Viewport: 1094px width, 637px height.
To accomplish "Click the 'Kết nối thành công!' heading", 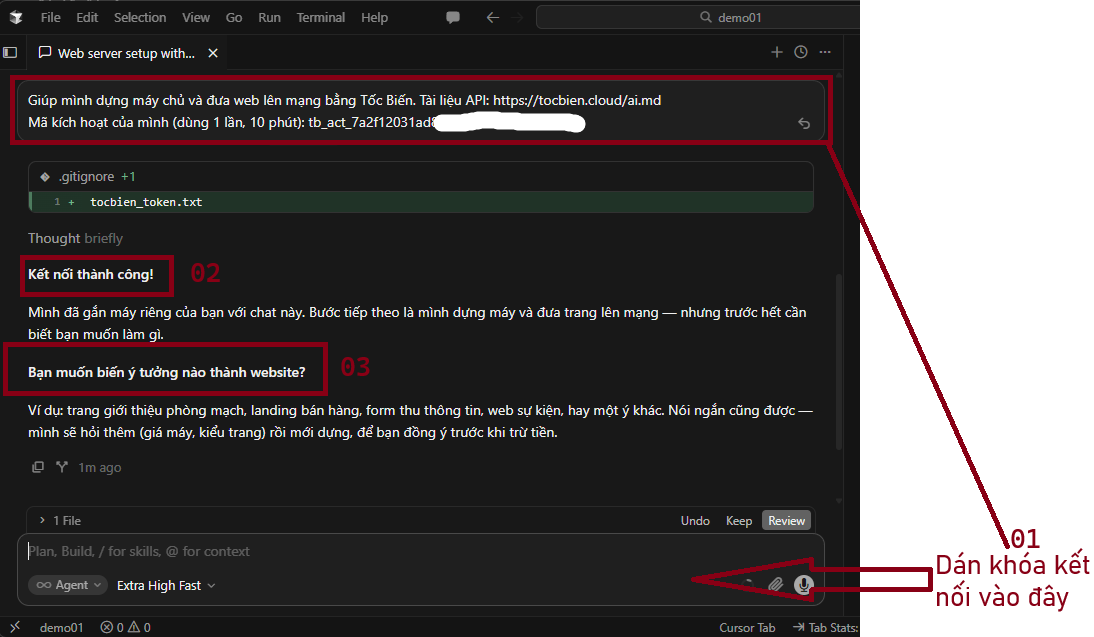I will (x=91, y=274).
